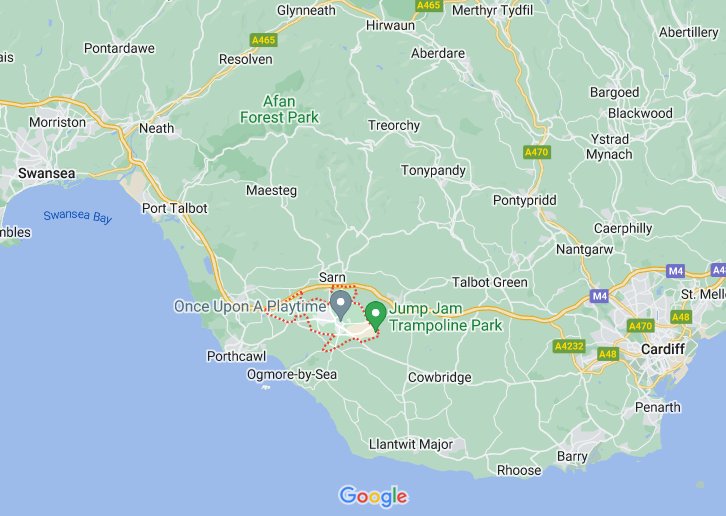This screenshot has width=726, height=516.
Task: Open the Once Upon A Playtime label
Action: [250, 306]
